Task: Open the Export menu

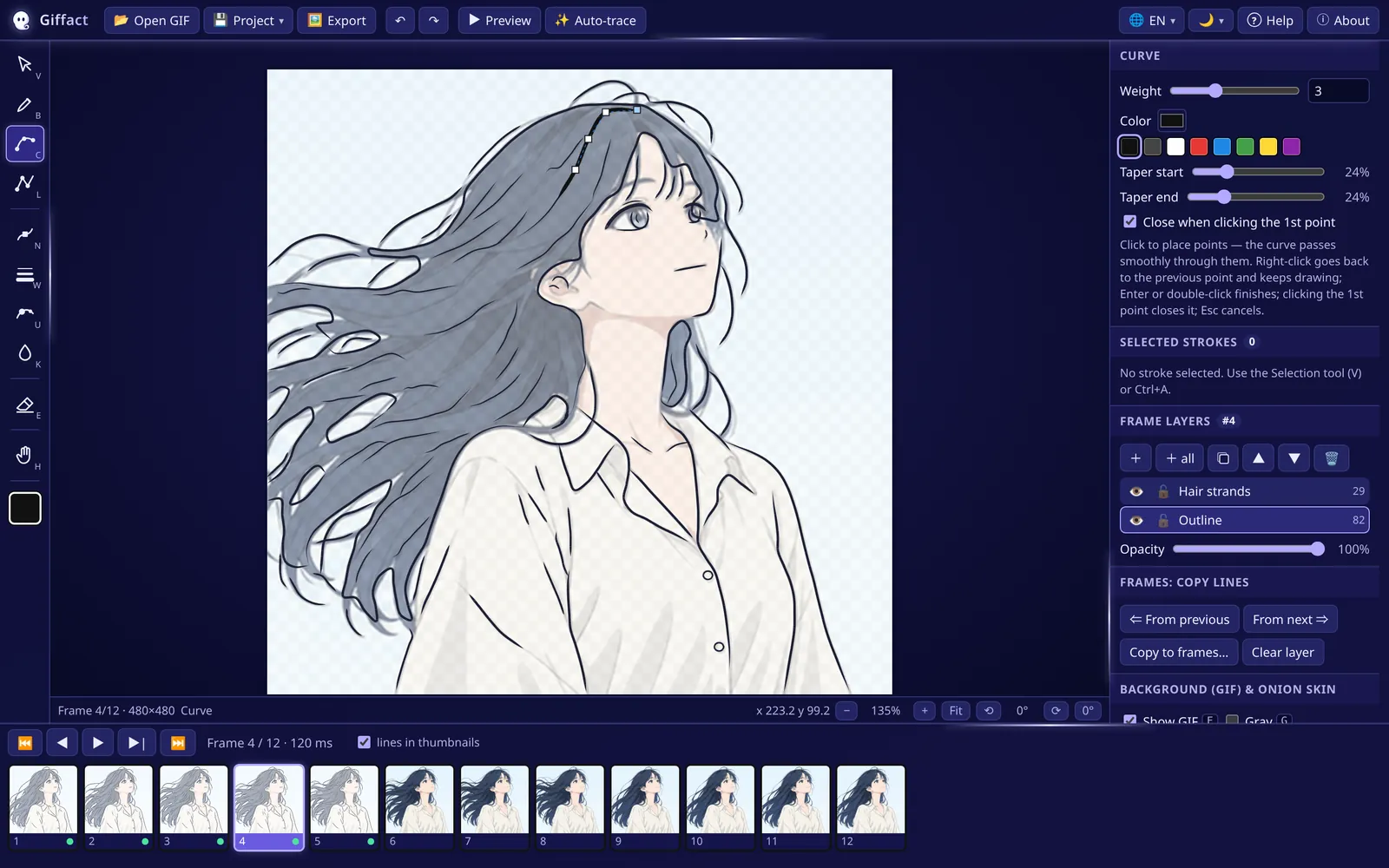Action: [337, 20]
